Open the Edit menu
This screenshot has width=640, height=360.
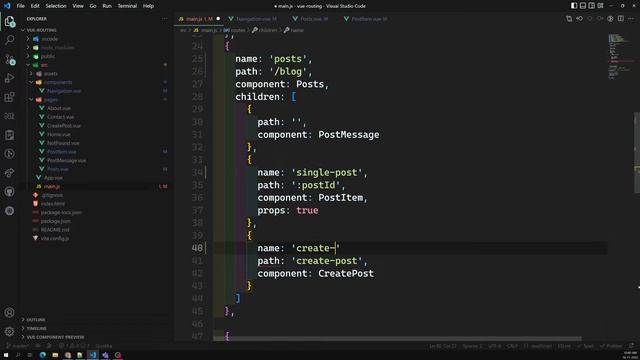[x=35, y=6]
